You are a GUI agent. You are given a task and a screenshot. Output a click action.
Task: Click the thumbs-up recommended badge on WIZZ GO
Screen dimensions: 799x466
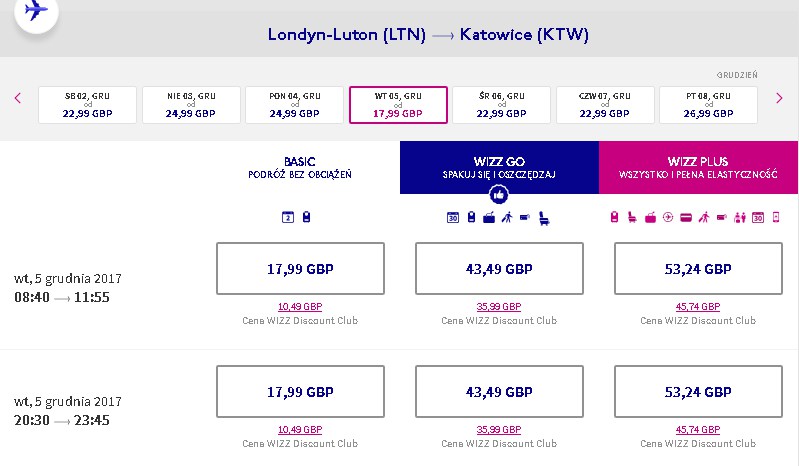pos(499,194)
